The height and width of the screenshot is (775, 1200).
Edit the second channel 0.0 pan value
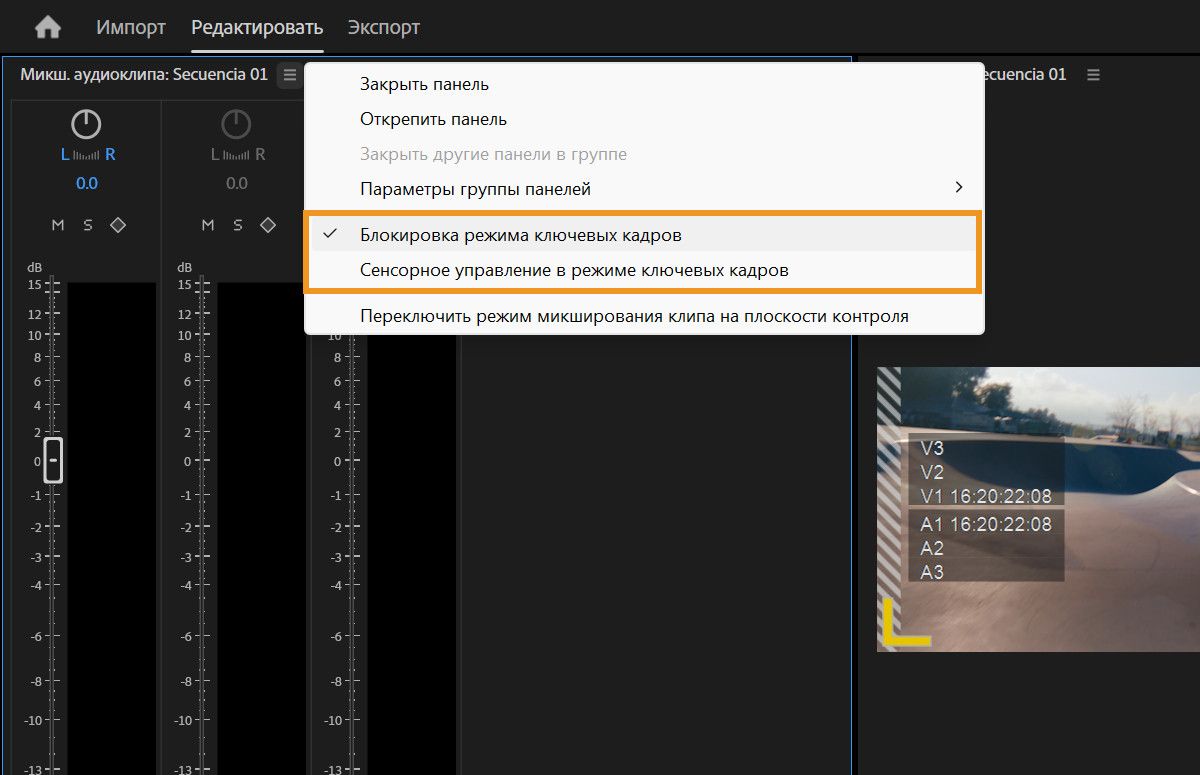(x=237, y=183)
